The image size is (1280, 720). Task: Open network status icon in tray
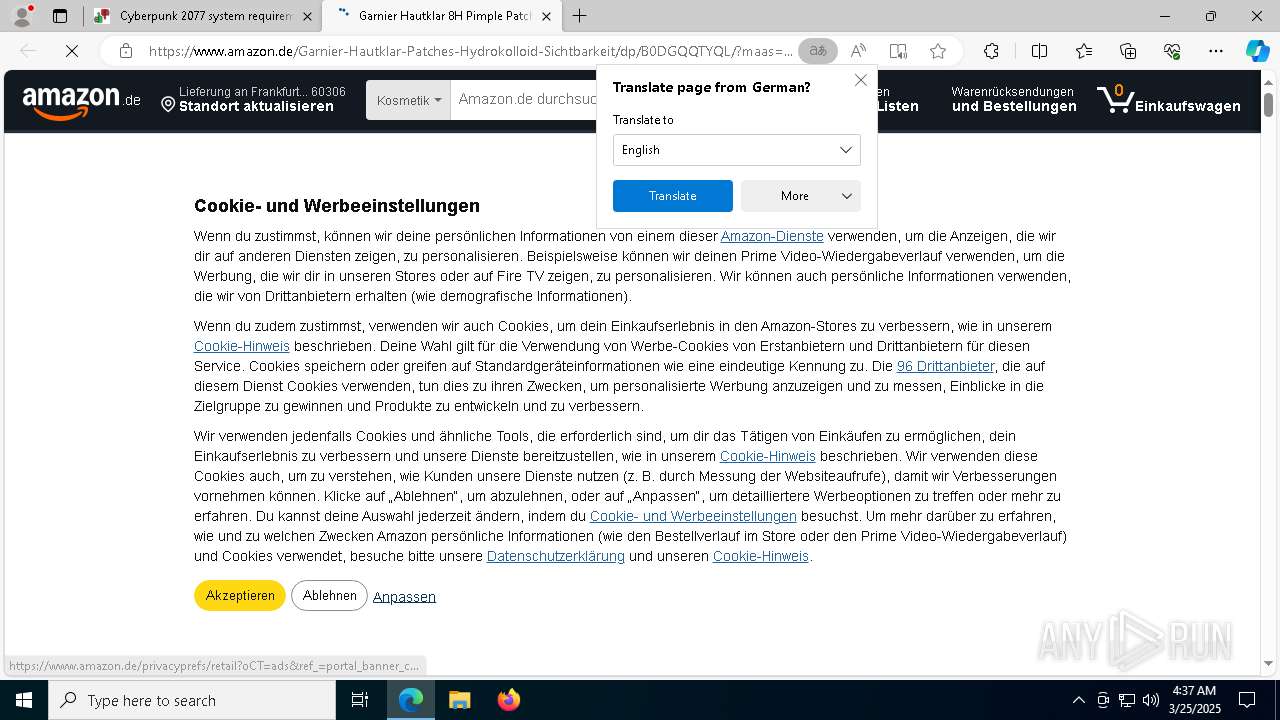point(1127,700)
